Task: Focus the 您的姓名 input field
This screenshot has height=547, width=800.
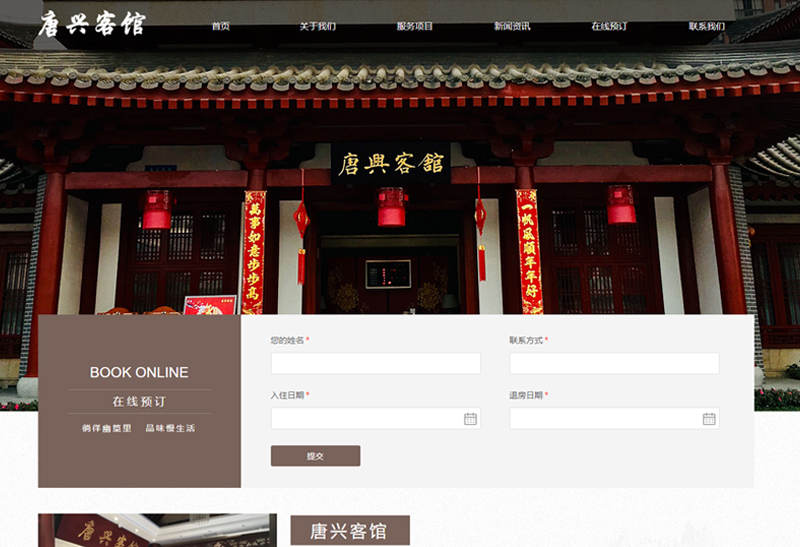Action: (376, 363)
